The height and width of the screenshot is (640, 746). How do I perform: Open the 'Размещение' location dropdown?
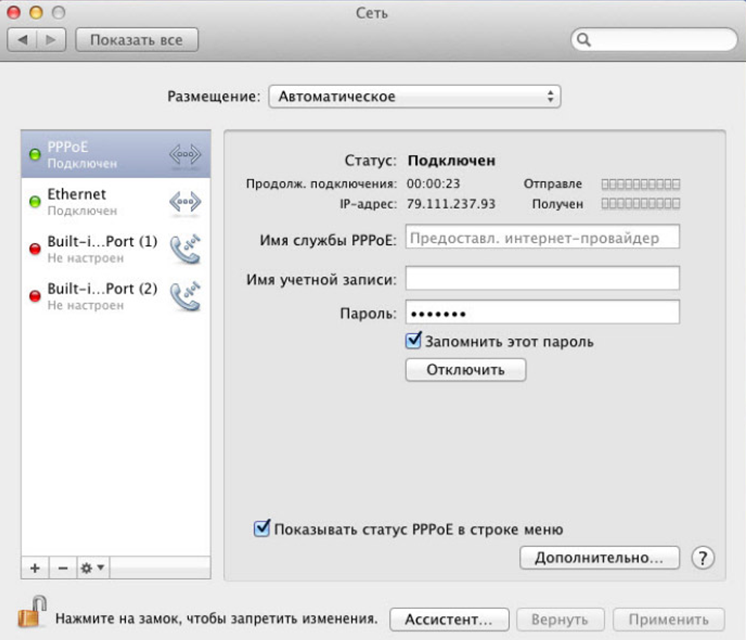point(414,97)
